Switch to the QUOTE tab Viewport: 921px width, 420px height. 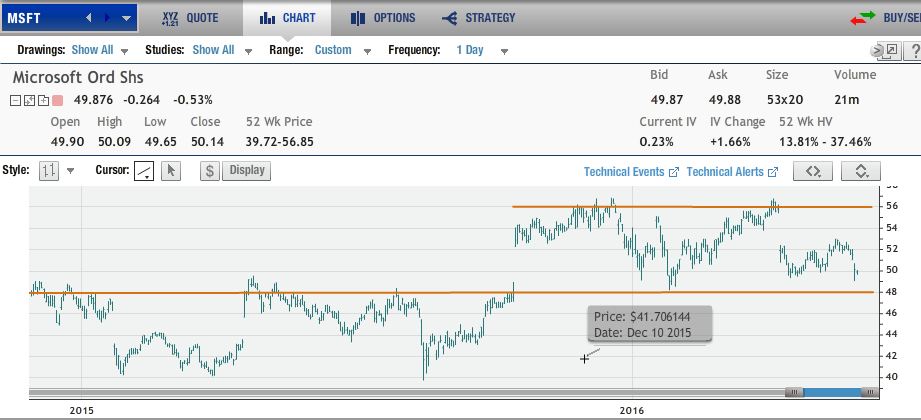pos(190,18)
